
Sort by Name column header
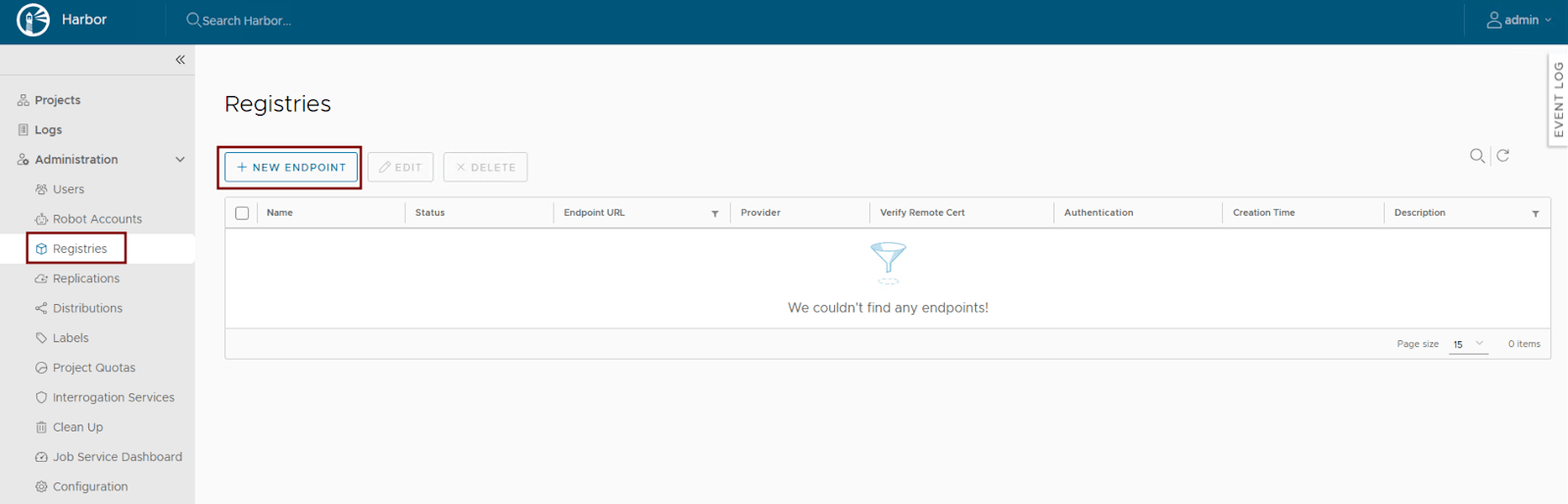pyautogui.click(x=279, y=213)
